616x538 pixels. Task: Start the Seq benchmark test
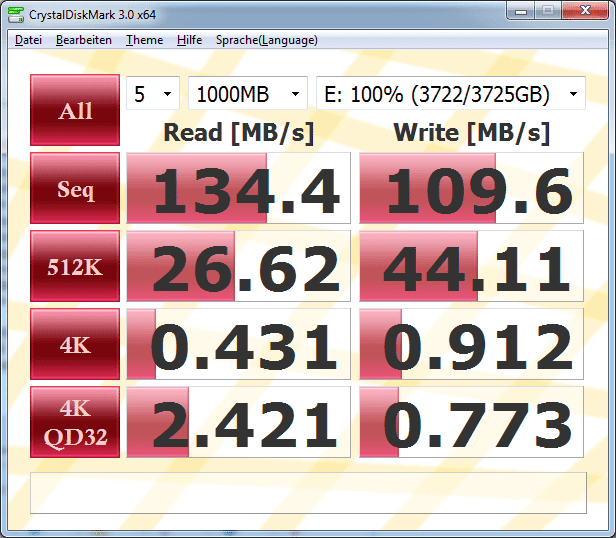pyautogui.click(x=75, y=188)
